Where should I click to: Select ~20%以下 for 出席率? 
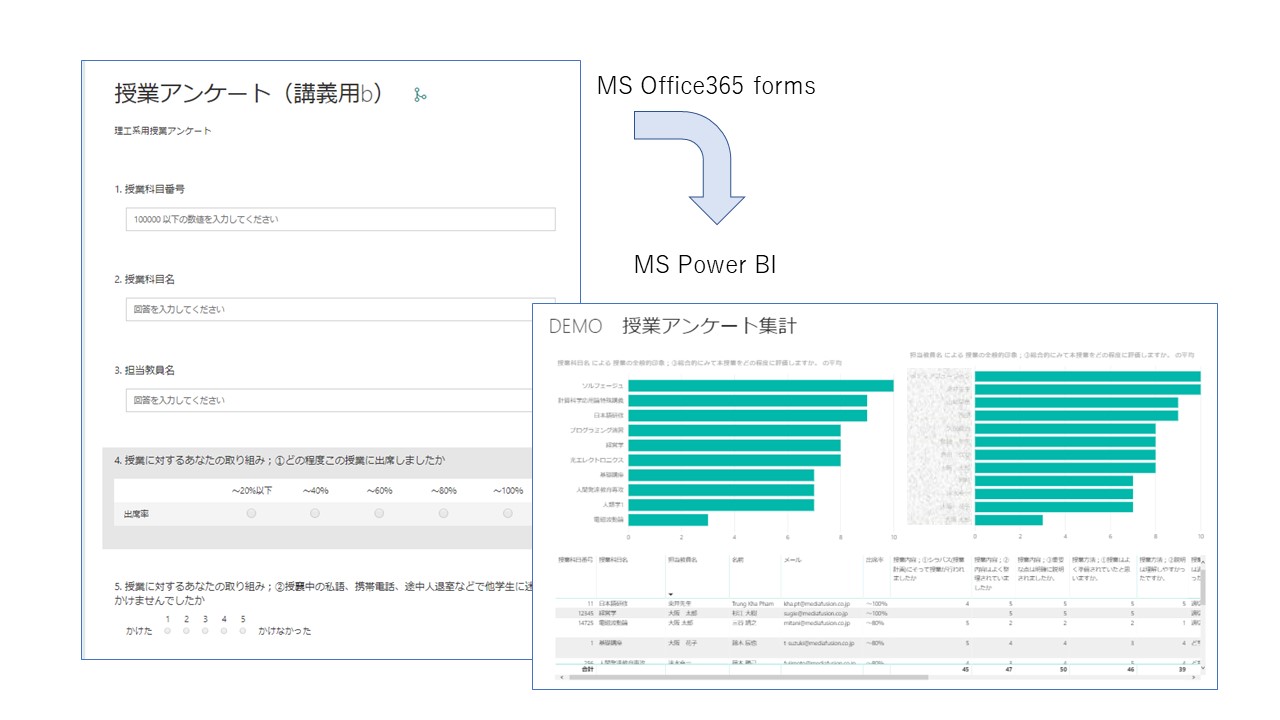(251, 513)
